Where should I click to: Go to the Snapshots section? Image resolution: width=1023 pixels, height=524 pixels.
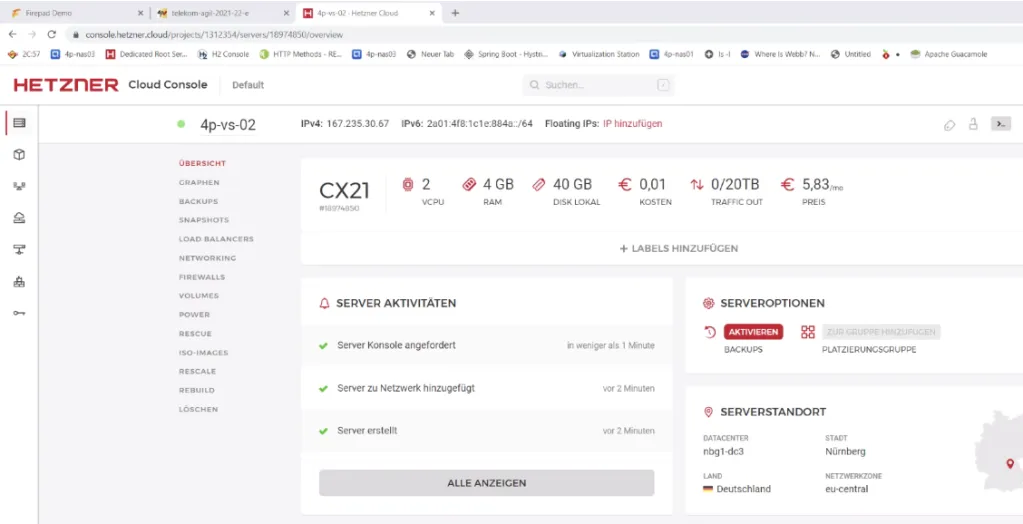(204, 221)
